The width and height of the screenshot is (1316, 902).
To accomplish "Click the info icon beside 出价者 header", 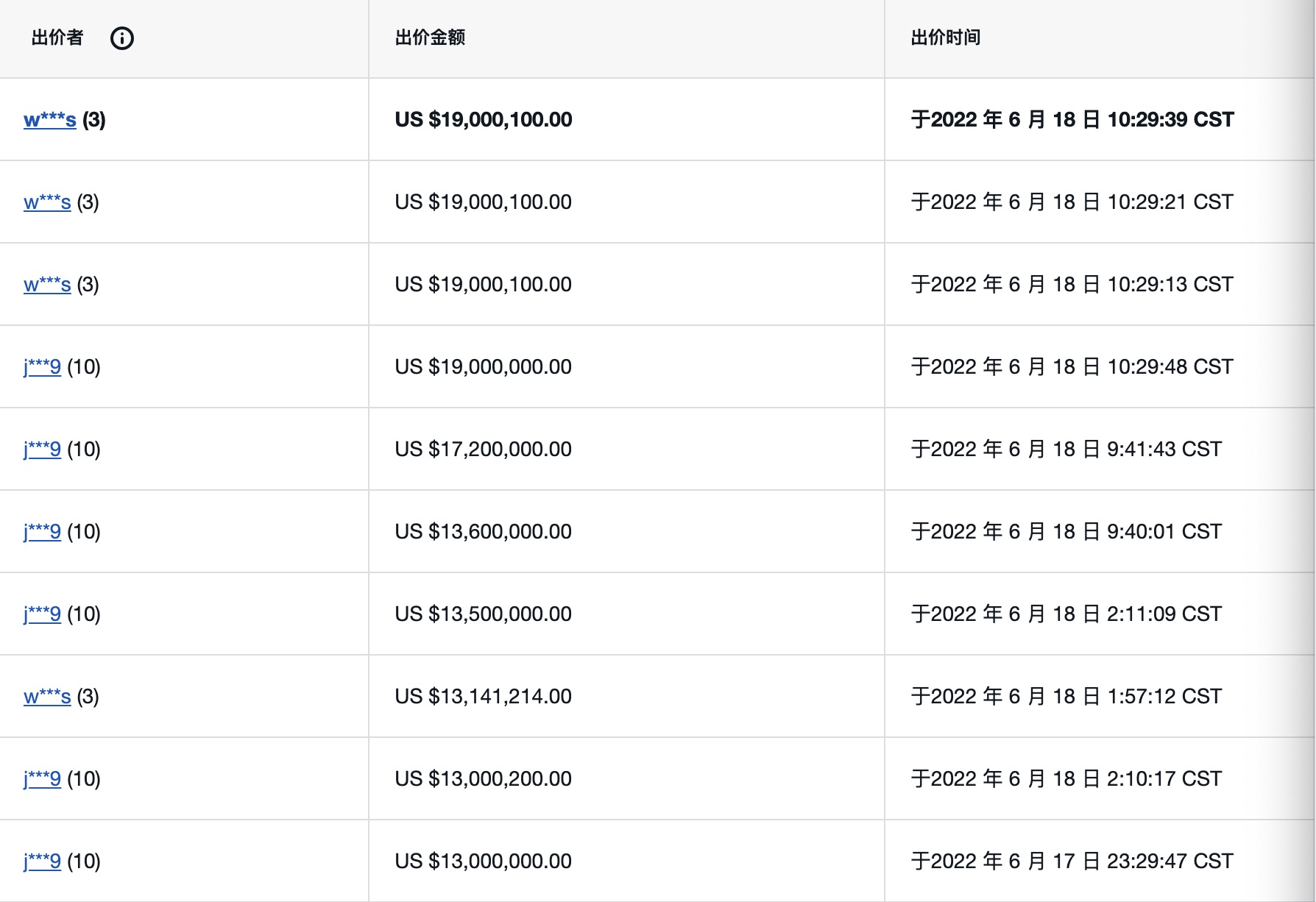I will coord(122,38).
